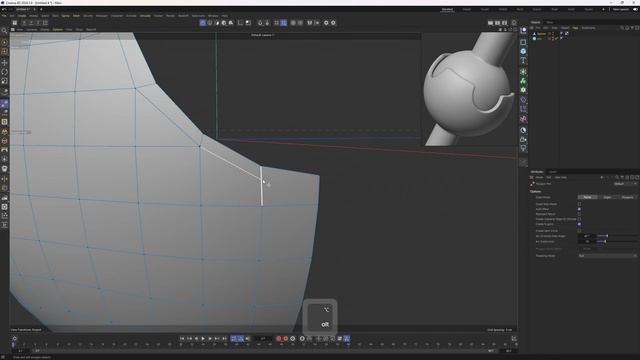Open the Light object icon in right palette
Viewport: 640px width, 360px height.
pos(523,149)
